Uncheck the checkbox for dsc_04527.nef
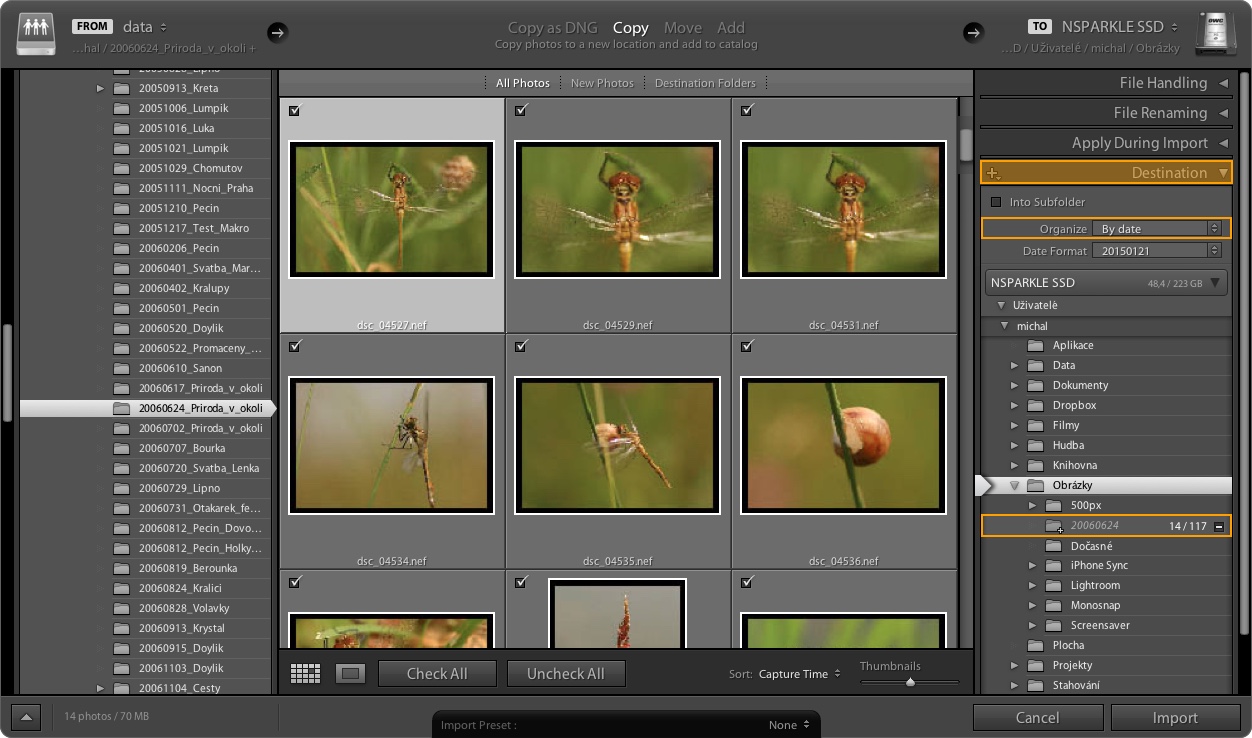Screen dimensions: 1252x738 point(294,110)
